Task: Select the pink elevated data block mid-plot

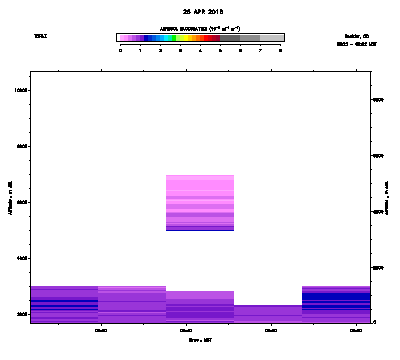Action: click(200, 203)
